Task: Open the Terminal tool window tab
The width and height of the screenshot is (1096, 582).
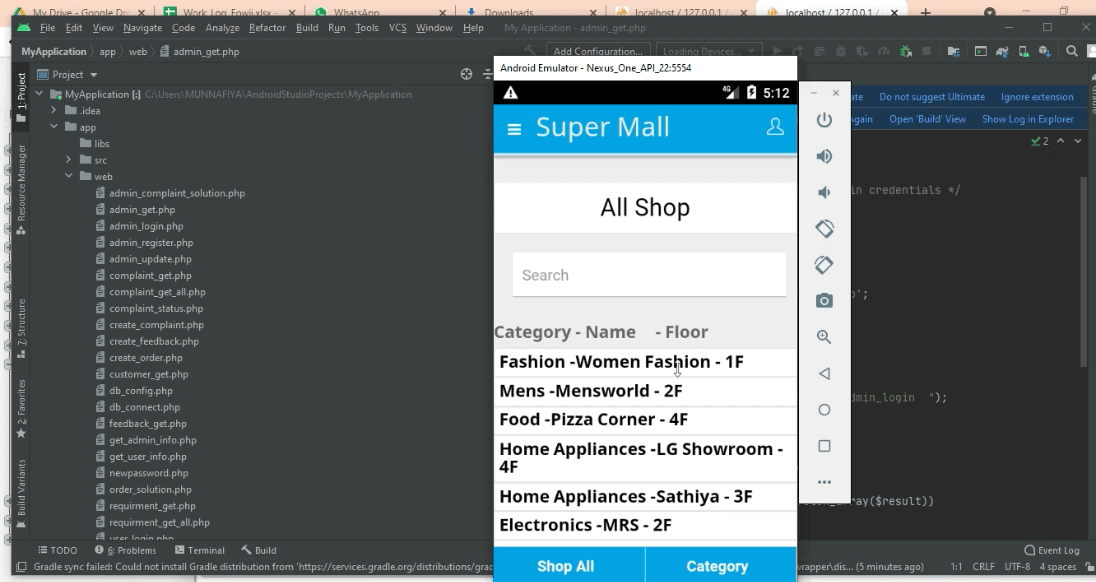Action: coord(200,550)
